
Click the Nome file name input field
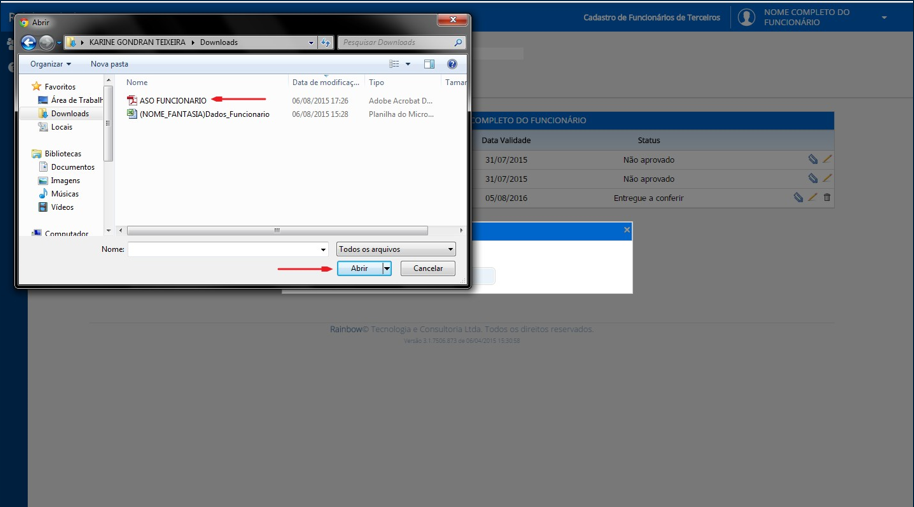tap(227, 249)
